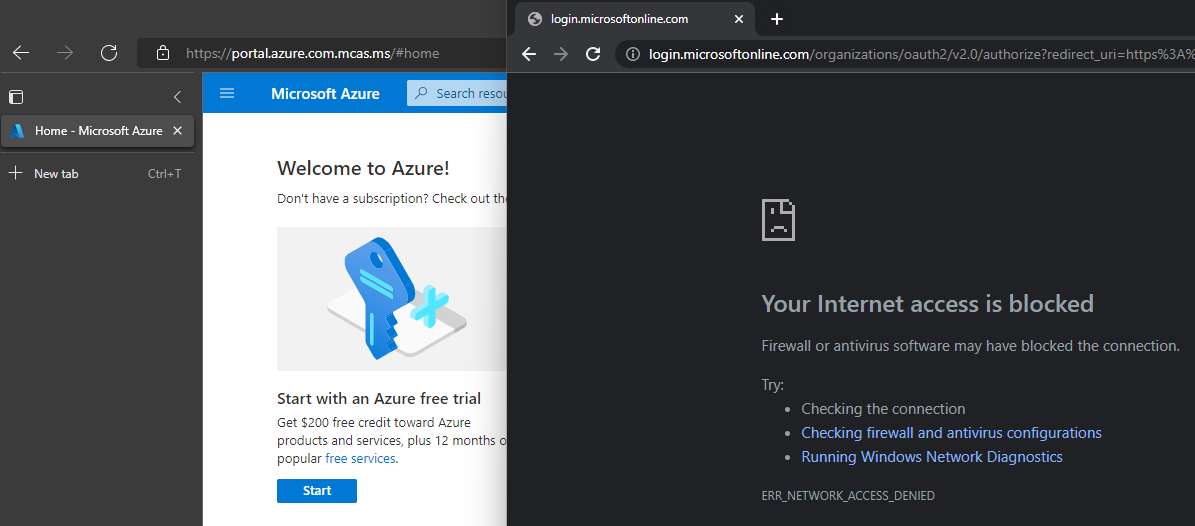Screen dimensions: 1195x526
Task: Close the Home - Microsoft Azure tab
Action: [x=178, y=131]
